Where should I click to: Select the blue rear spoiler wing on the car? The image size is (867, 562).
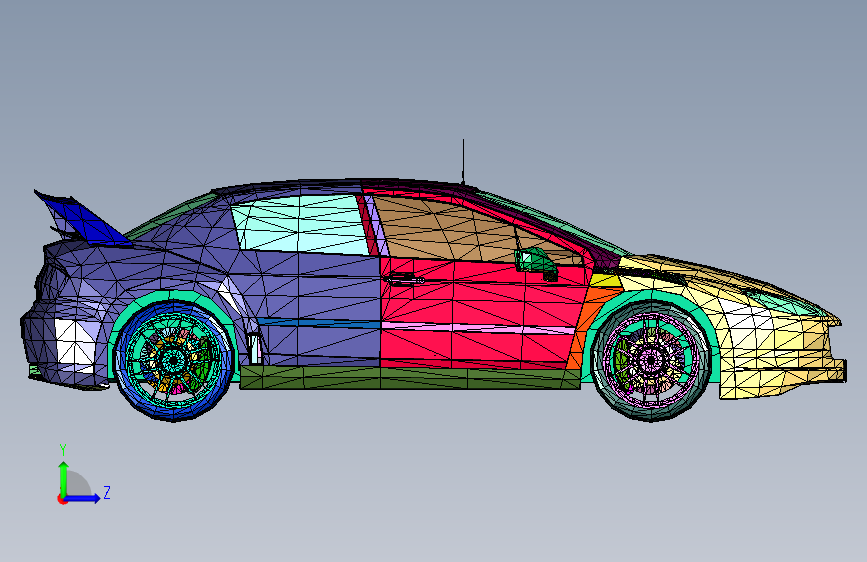click(88, 220)
